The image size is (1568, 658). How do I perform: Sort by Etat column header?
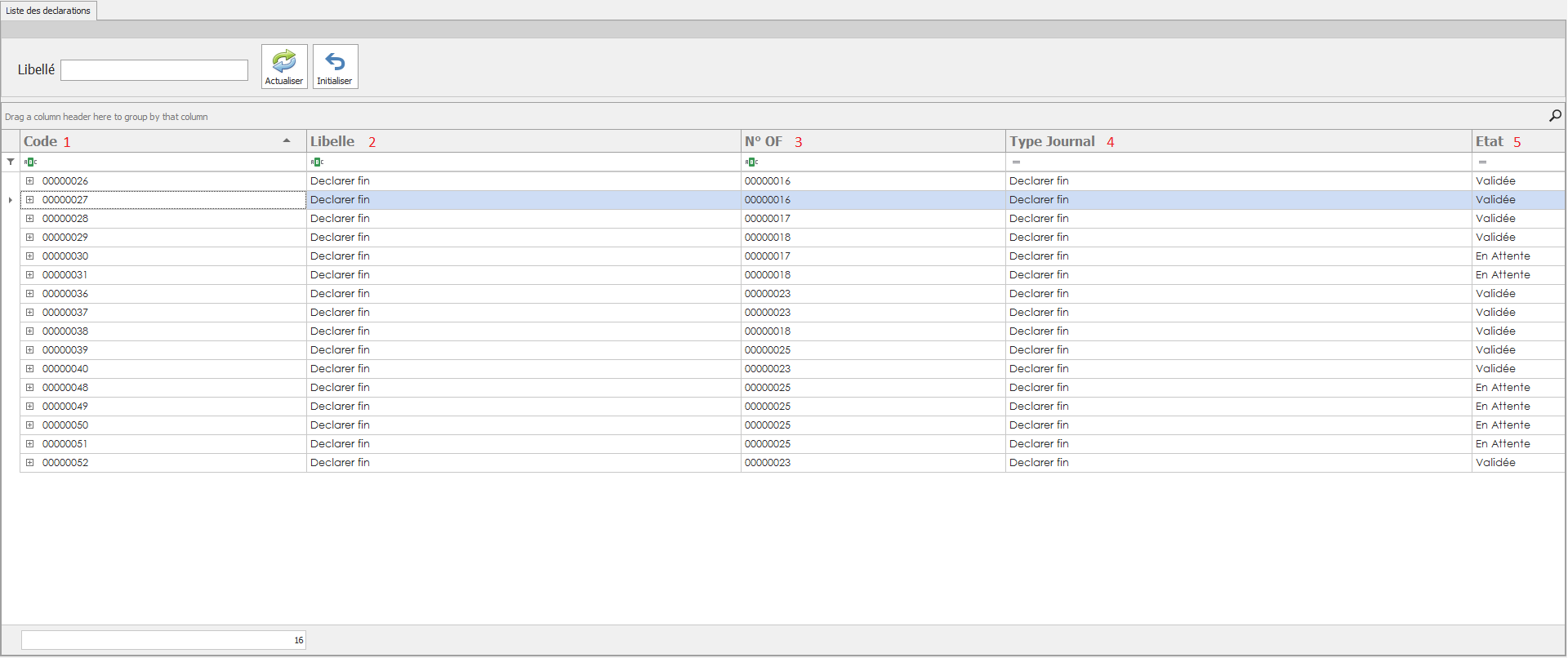tap(1490, 141)
